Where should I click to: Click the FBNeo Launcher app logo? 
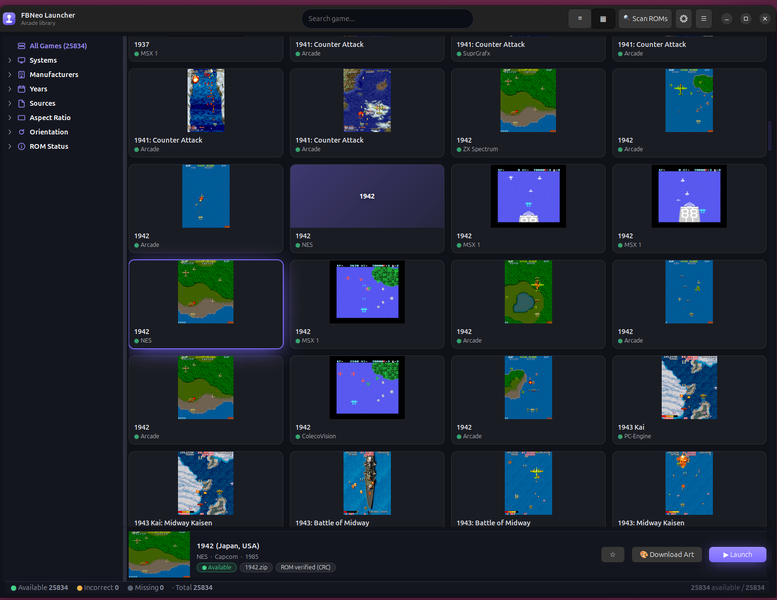click(9, 19)
